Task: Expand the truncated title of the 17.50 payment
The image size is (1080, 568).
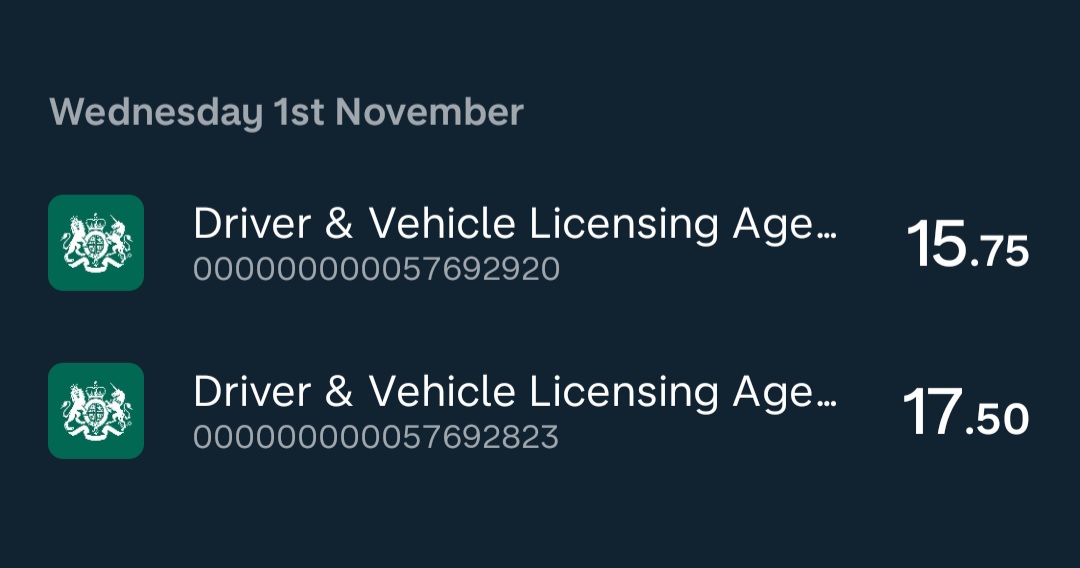Action: (515, 392)
